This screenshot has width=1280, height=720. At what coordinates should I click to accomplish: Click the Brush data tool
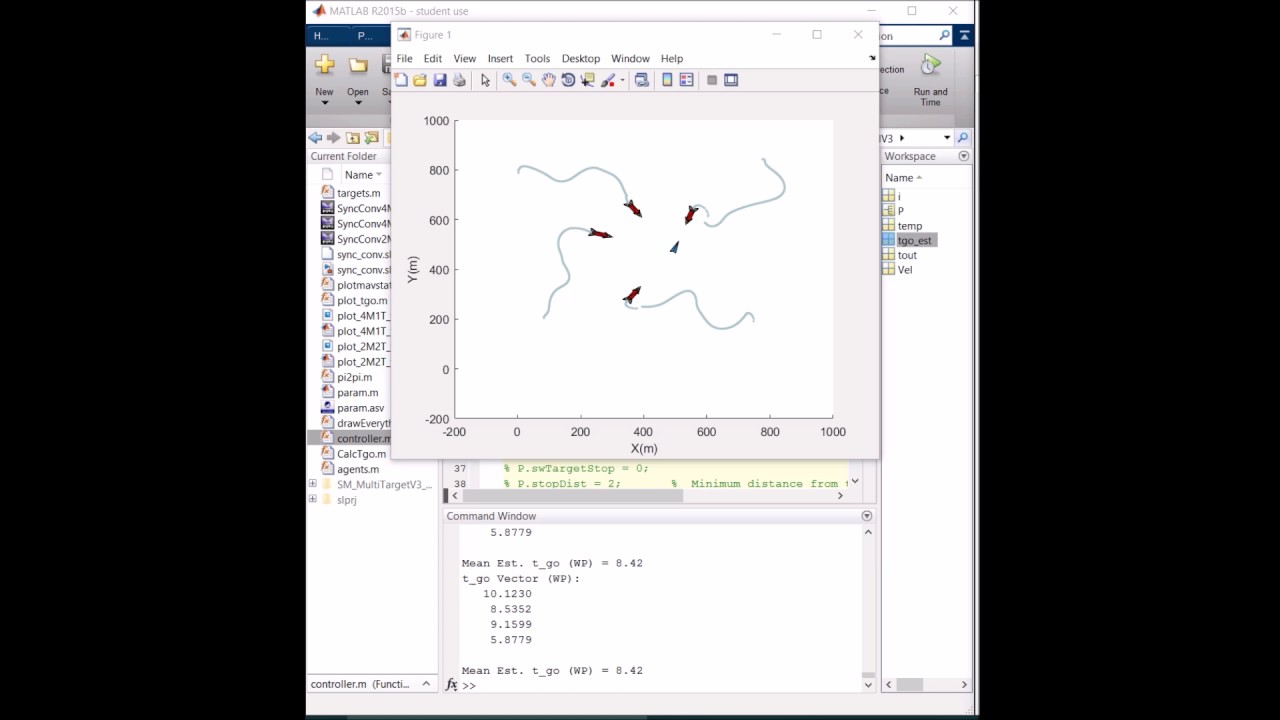tap(607, 80)
